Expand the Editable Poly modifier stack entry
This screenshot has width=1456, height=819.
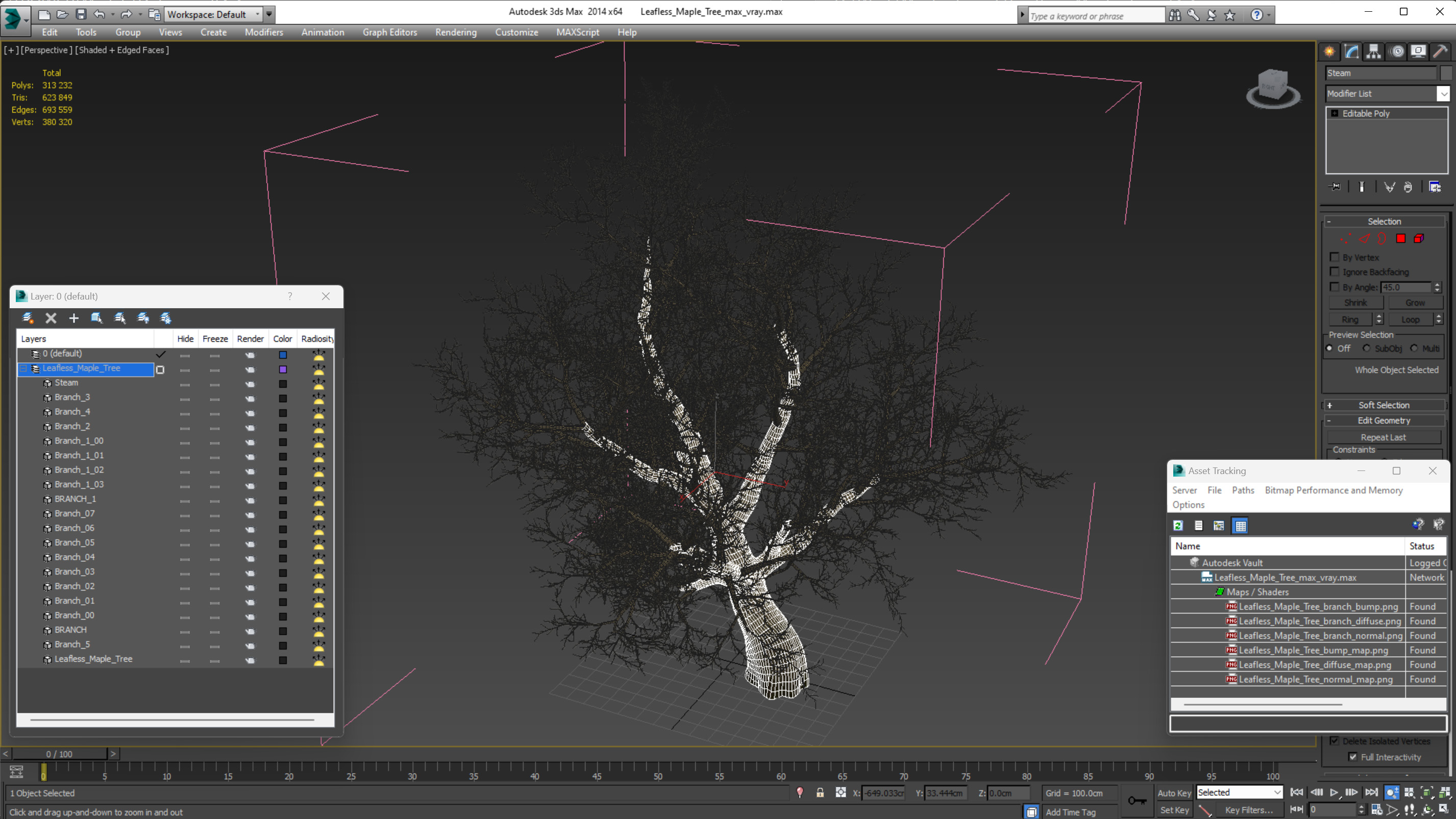pos(1335,114)
